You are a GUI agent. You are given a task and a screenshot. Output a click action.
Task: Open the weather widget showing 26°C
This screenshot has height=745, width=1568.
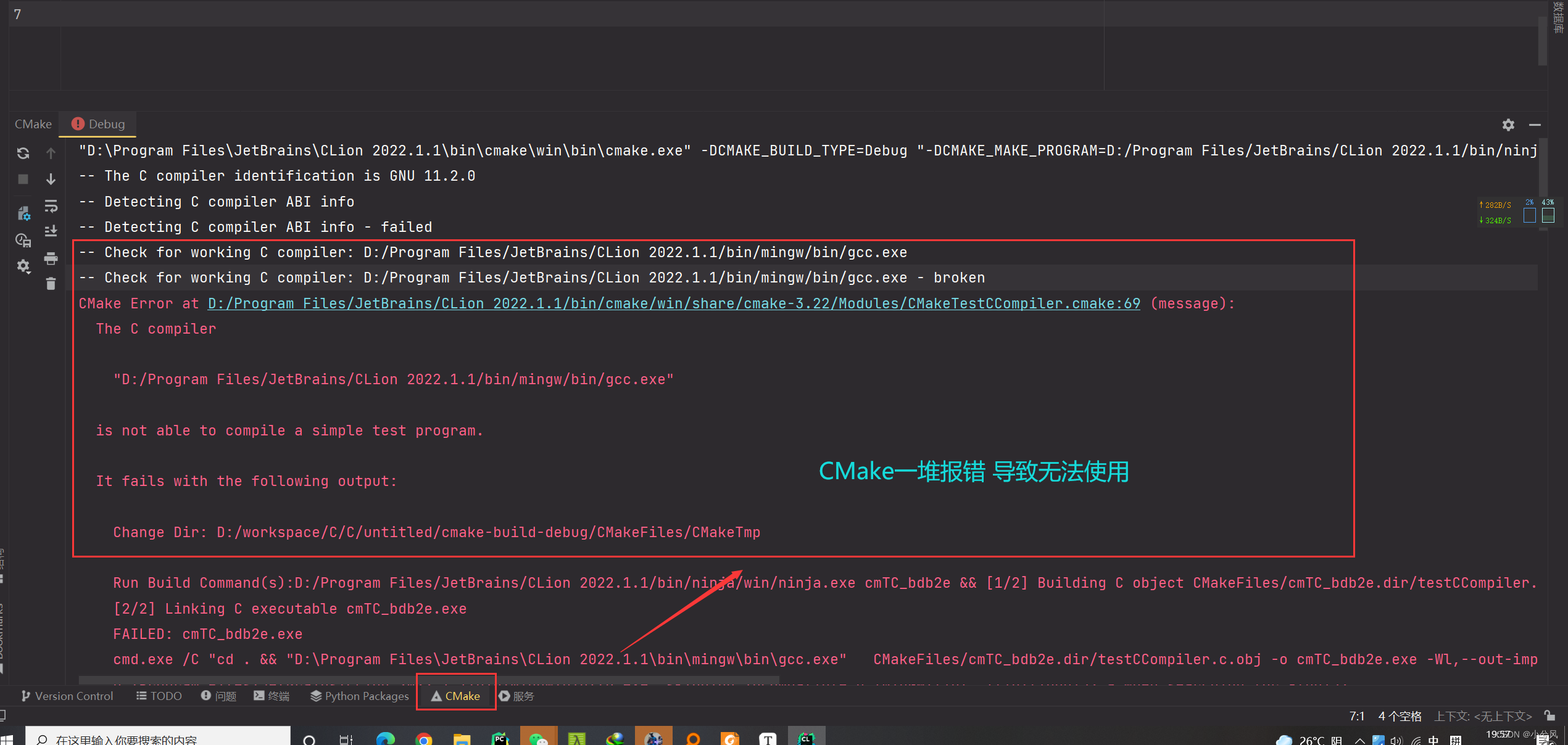point(1309,740)
